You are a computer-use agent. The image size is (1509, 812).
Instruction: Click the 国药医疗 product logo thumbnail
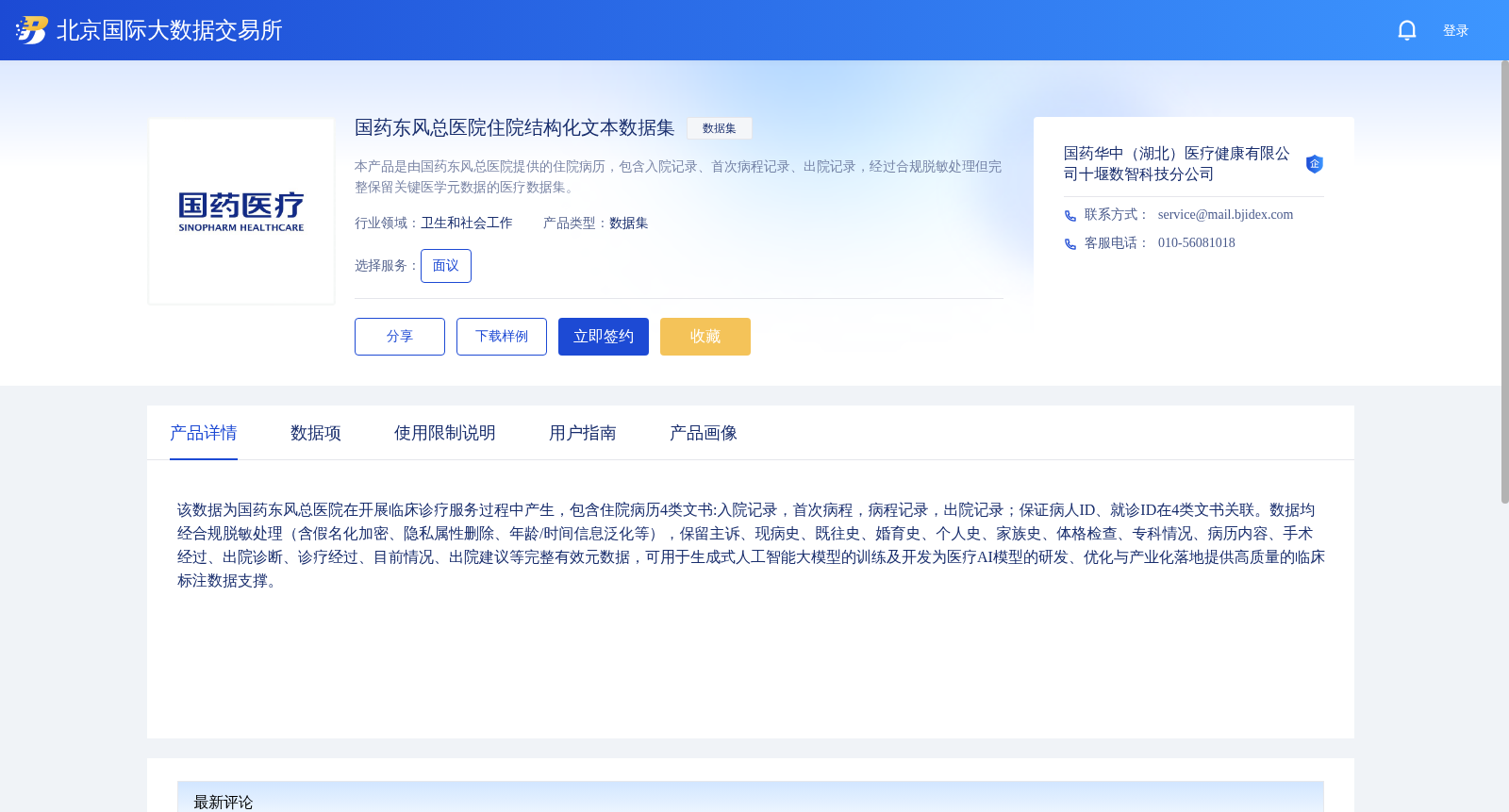point(241,211)
